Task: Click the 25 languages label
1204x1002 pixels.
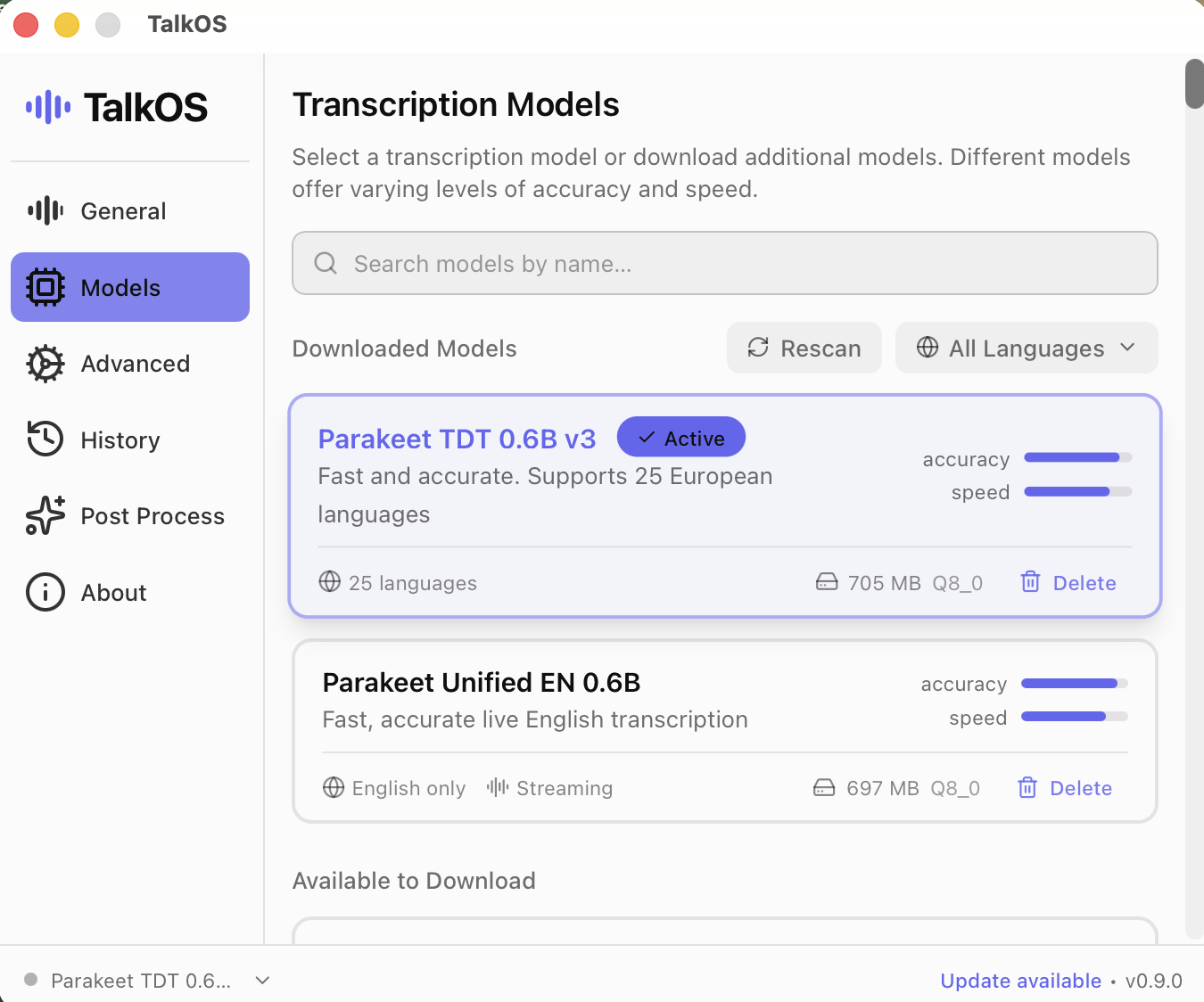Action: (x=413, y=583)
